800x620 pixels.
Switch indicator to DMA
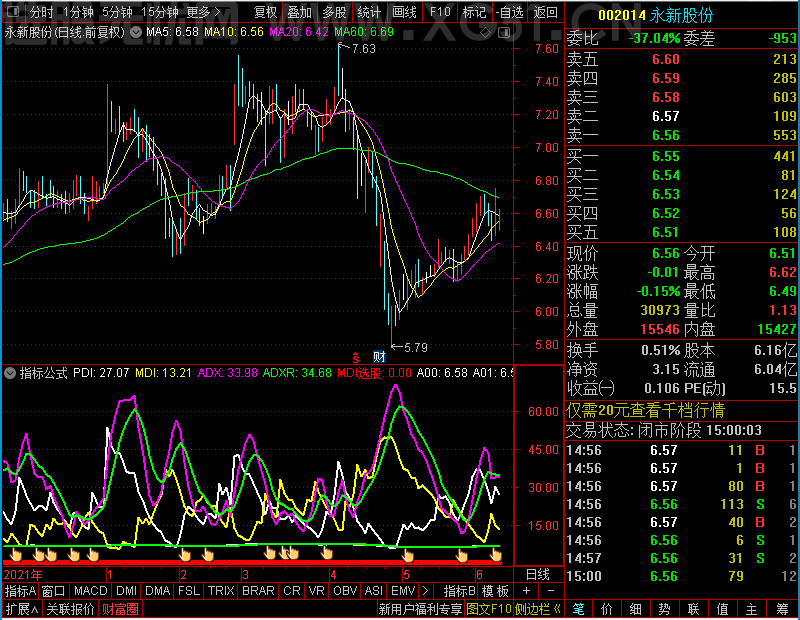tap(157, 591)
